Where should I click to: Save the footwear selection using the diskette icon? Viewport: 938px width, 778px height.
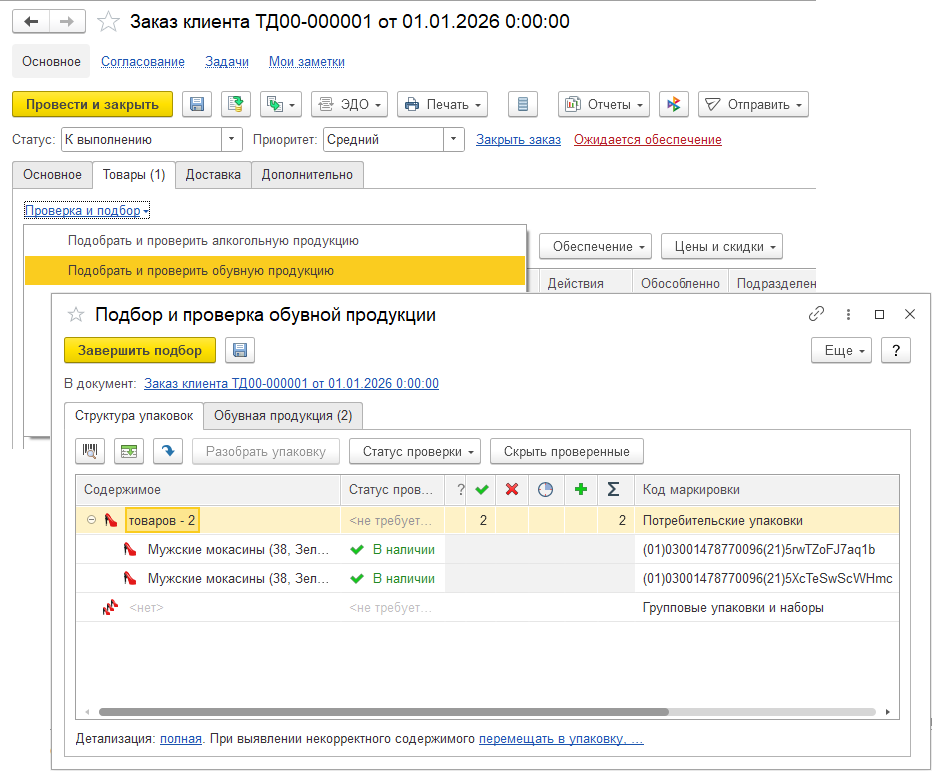click(x=240, y=350)
